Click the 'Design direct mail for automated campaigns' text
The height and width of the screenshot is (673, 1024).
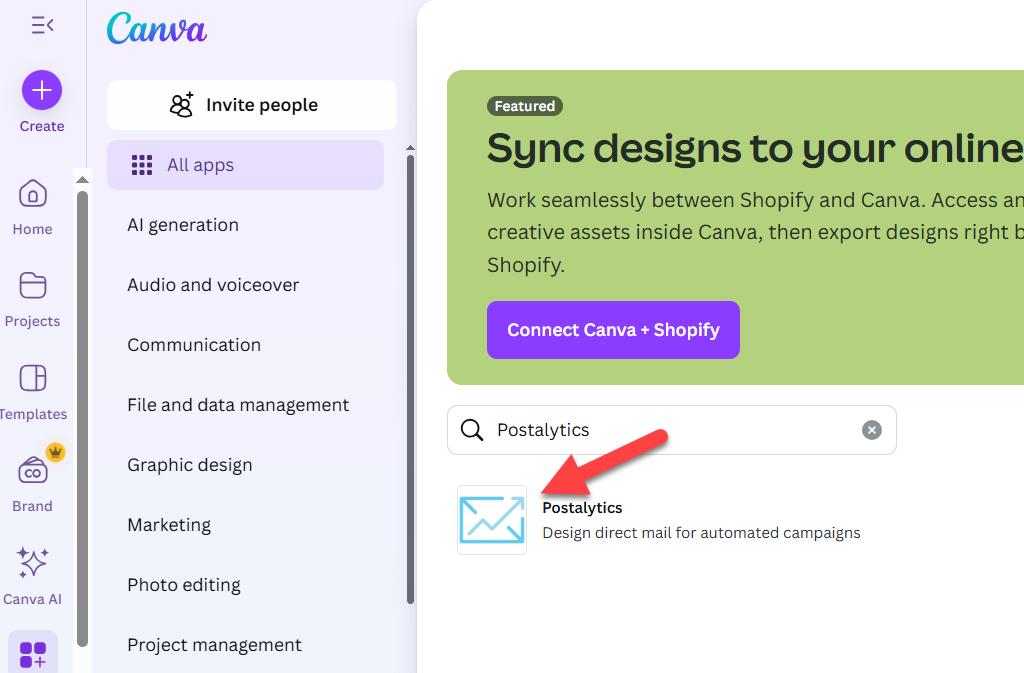[x=701, y=533]
